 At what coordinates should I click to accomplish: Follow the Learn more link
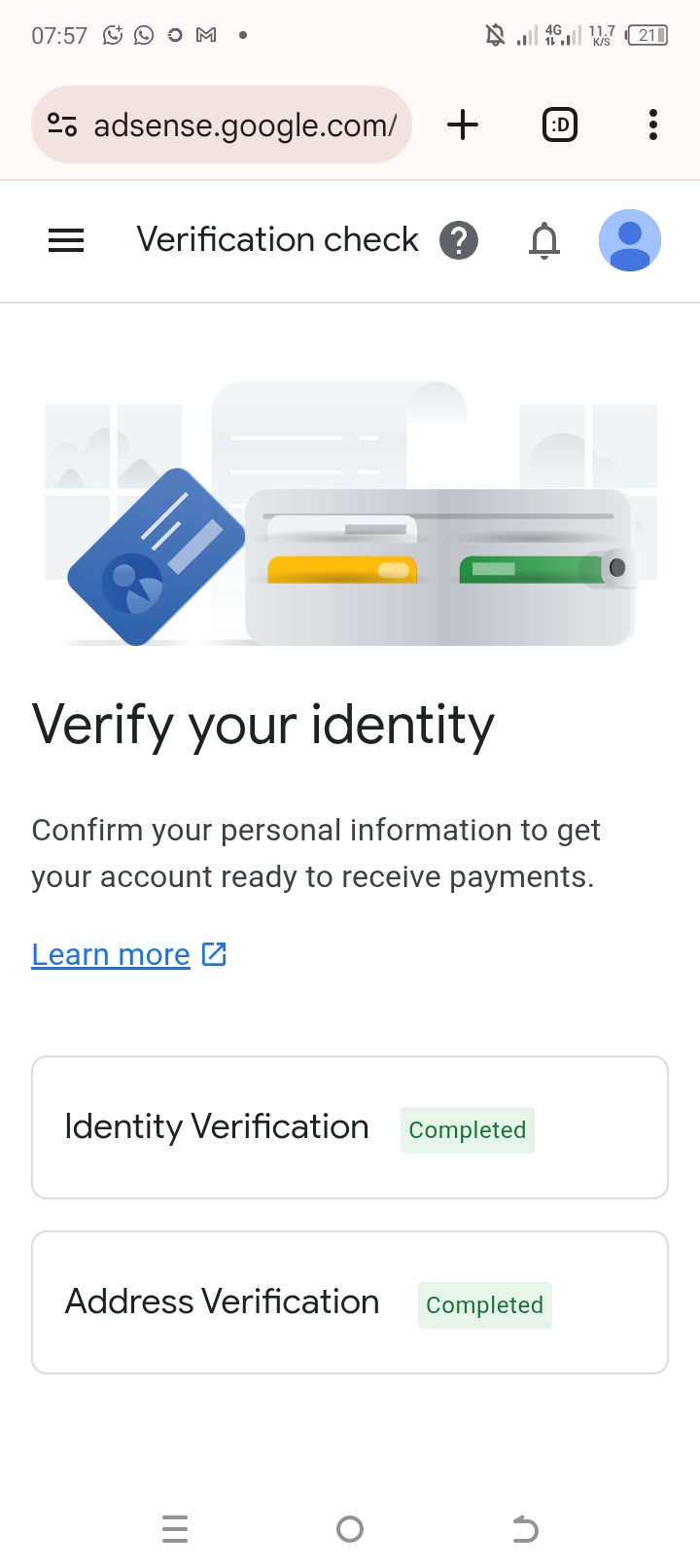[111, 954]
